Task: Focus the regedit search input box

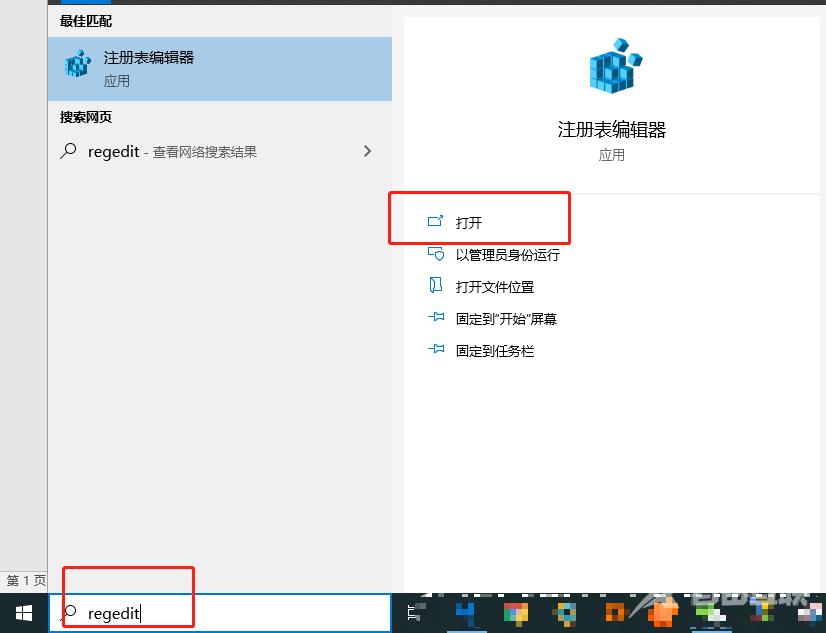Action: click(x=220, y=612)
